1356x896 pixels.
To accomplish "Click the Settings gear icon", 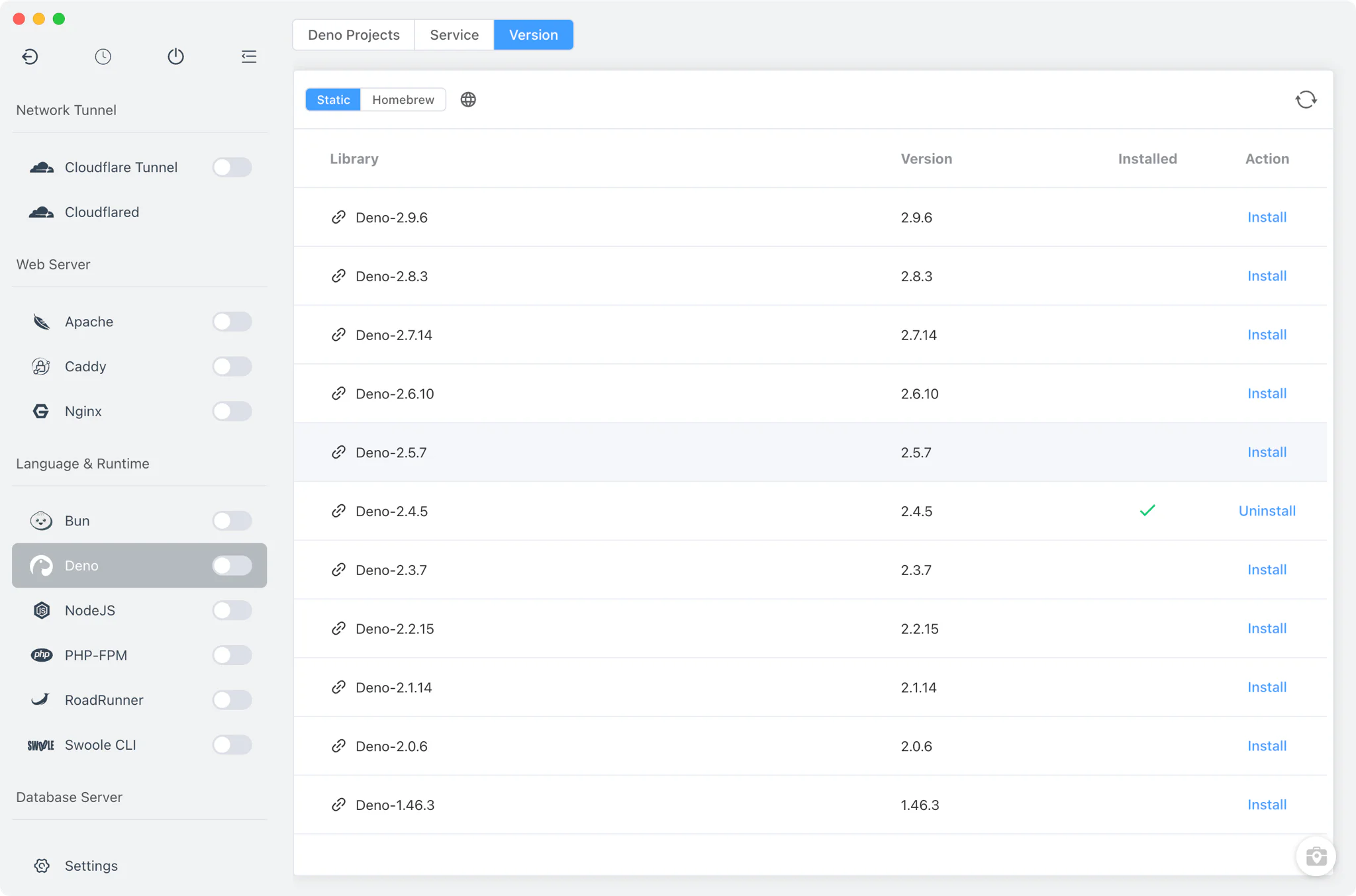I will 42,866.
